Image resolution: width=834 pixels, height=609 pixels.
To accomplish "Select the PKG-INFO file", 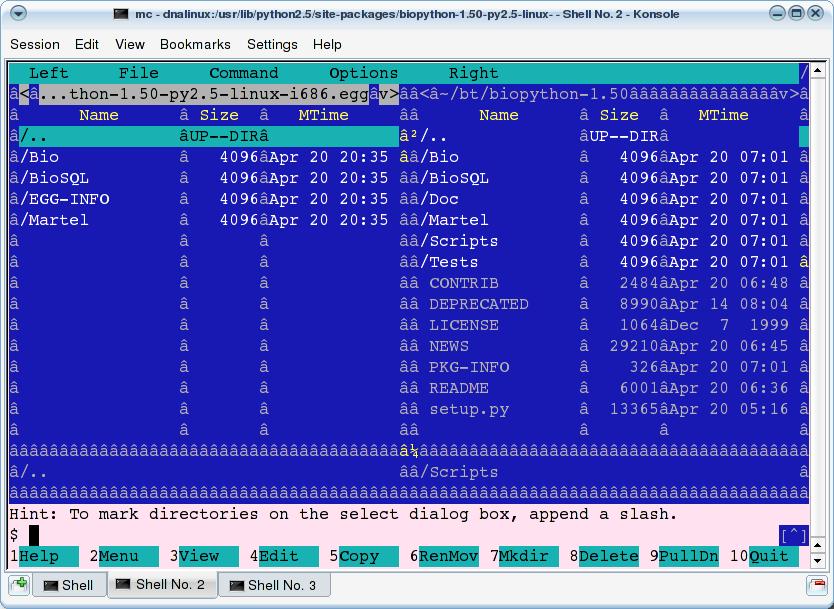I will (x=604, y=367).
